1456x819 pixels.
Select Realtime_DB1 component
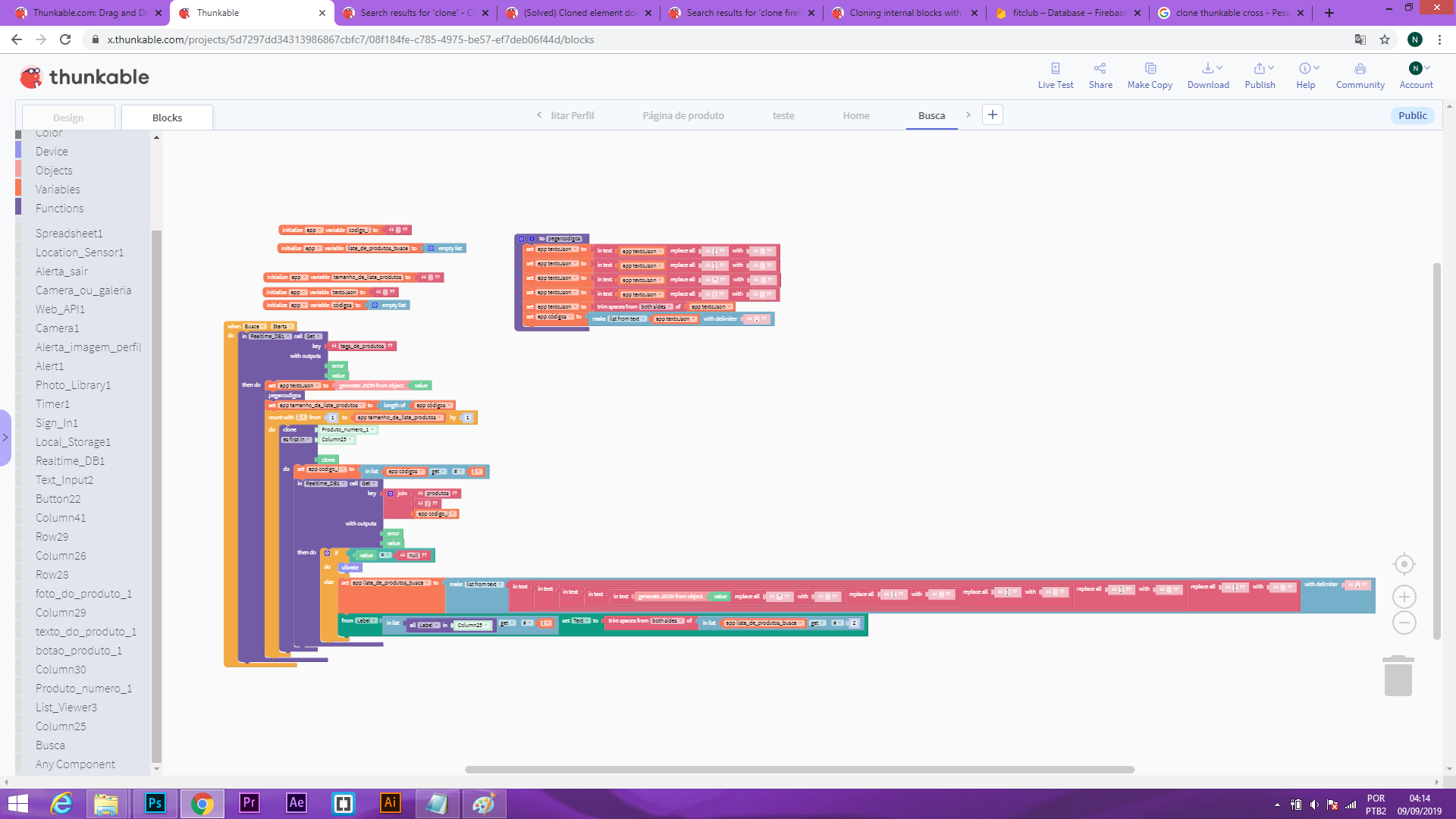coord(70,461)
